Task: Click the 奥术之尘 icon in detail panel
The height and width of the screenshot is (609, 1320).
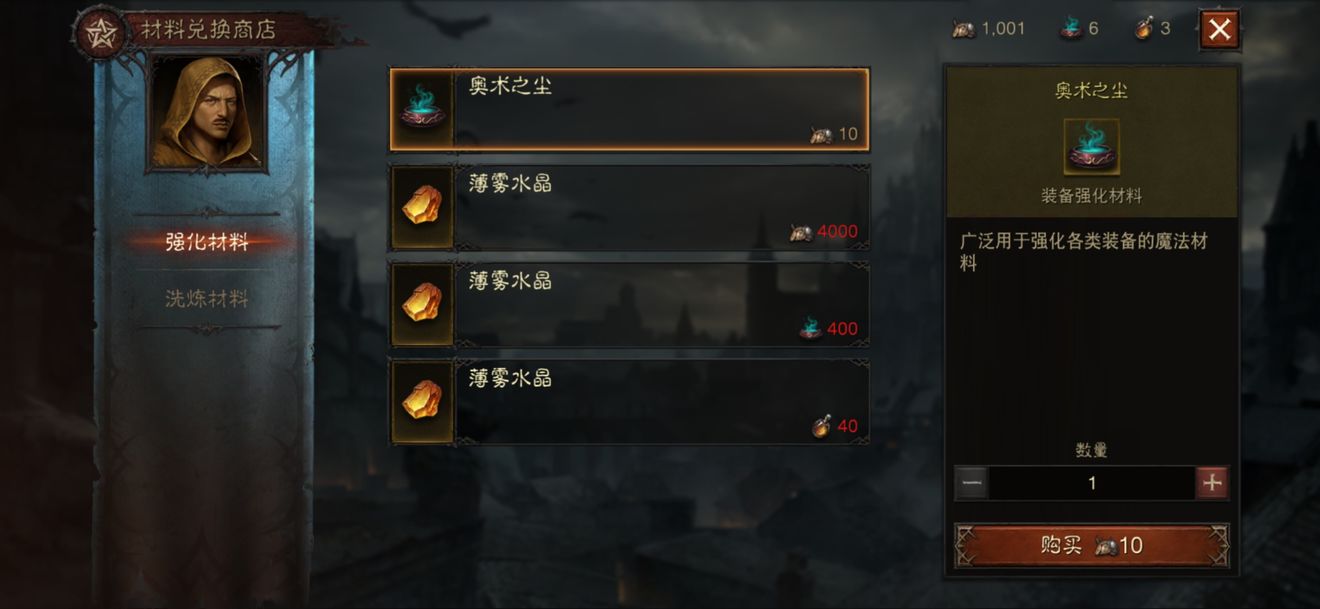Action: (x=1092, y=147)
